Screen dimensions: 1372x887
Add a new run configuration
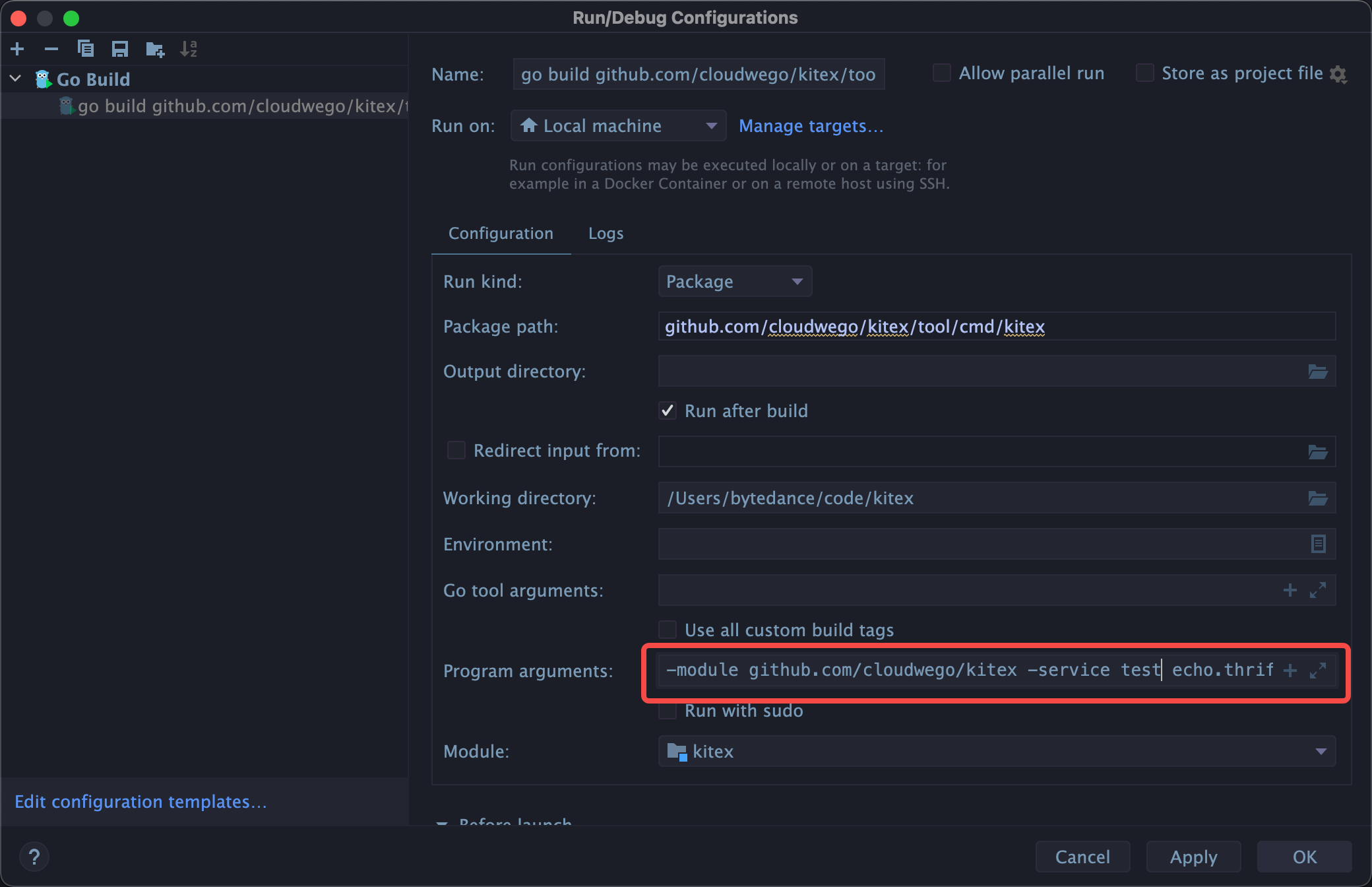coord(17,48)
